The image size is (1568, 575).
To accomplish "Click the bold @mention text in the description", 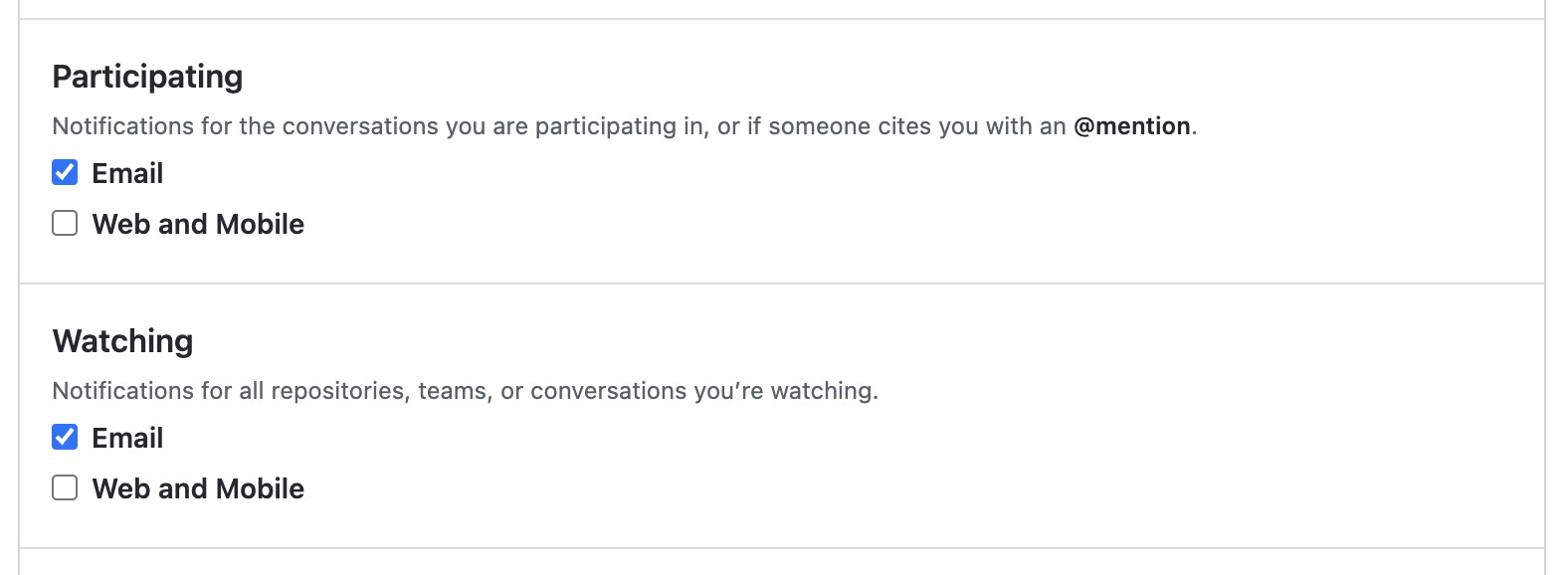I will click(1132, 125).
